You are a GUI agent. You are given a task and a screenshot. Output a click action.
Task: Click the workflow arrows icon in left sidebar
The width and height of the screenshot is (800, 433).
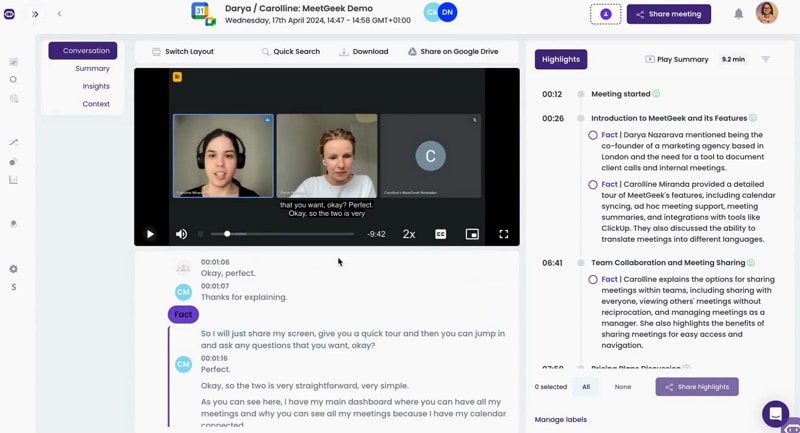point(14,142)
